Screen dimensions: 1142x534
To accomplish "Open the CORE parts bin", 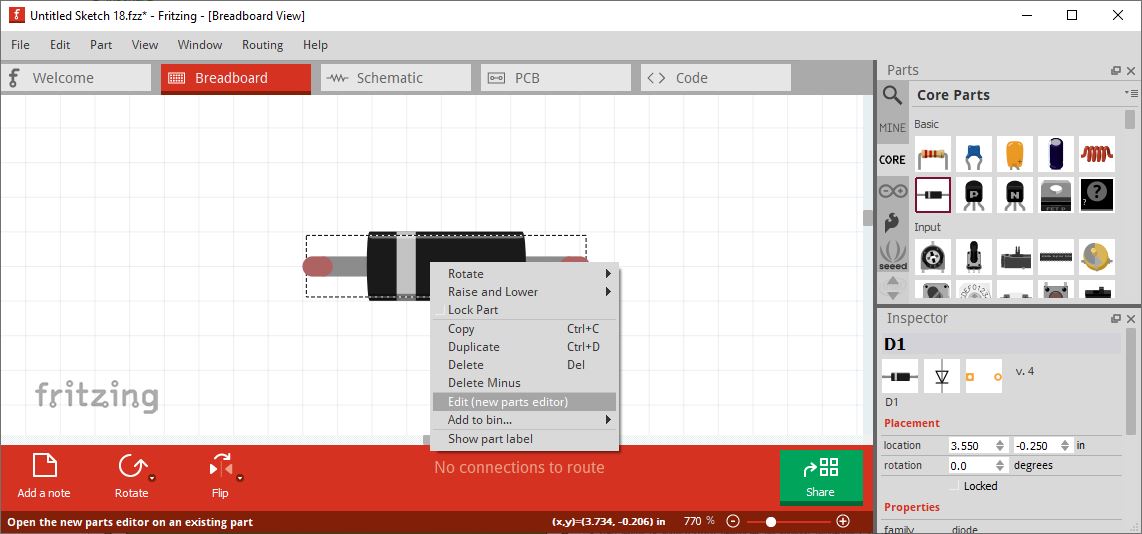I will tap(892, 160).
